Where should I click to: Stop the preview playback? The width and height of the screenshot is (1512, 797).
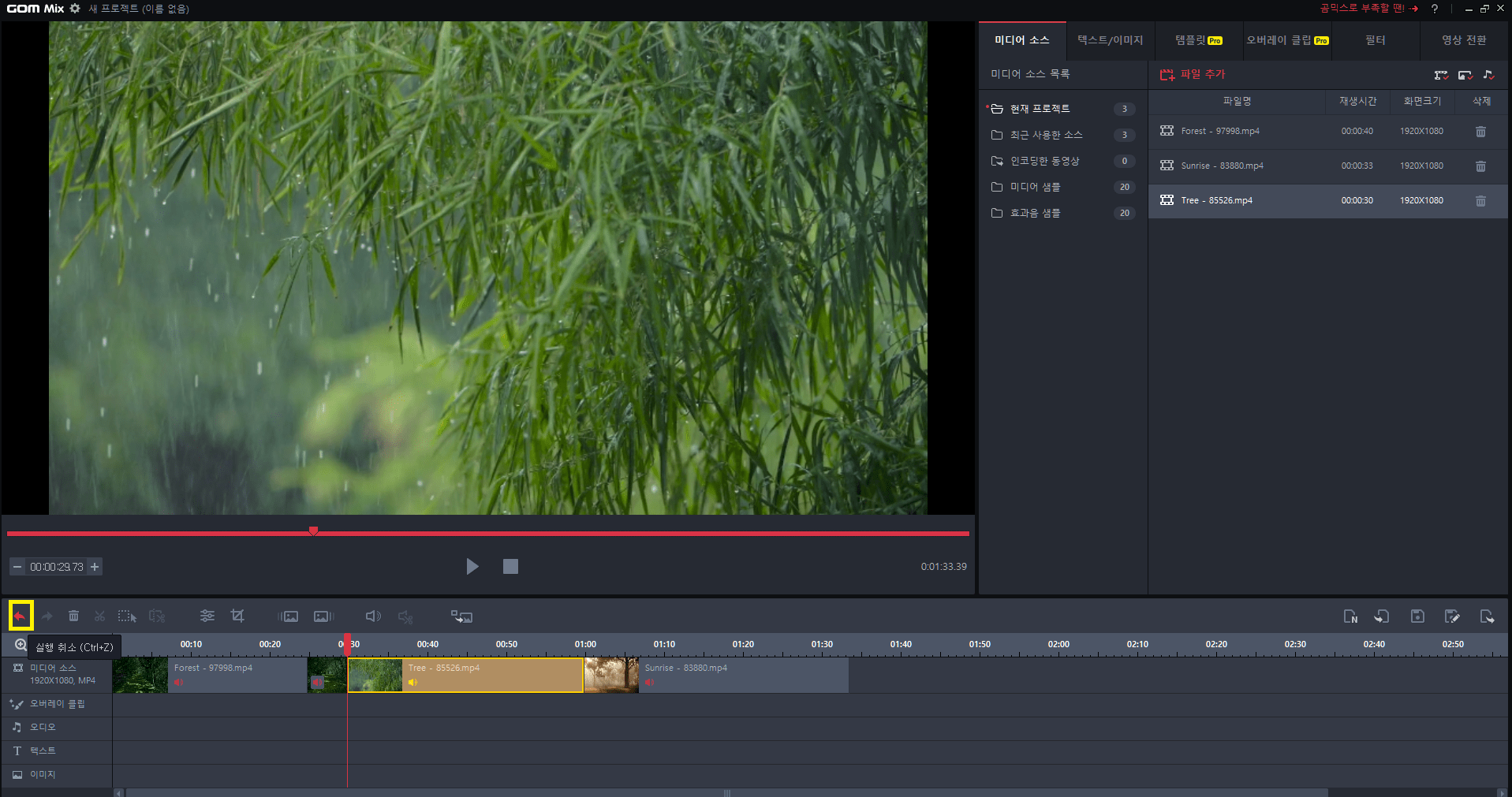[510, 566]
